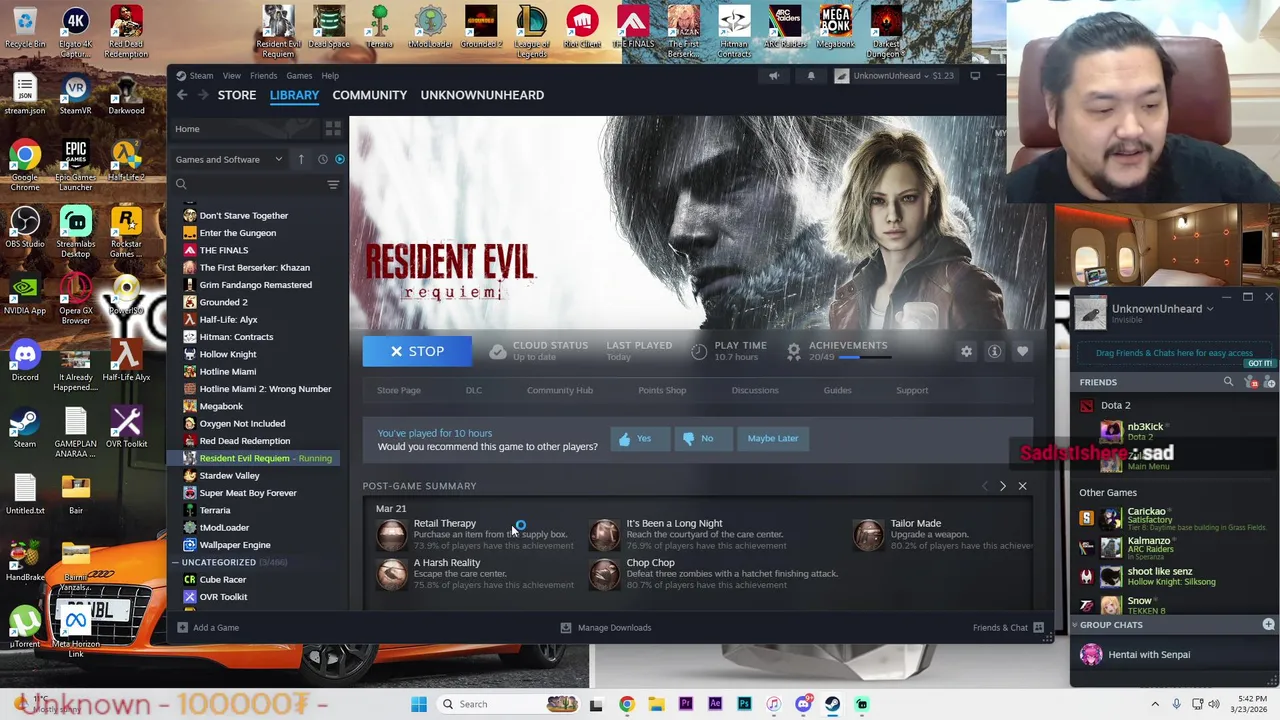Click the Steam forward navigation arrow
The height and width of the screenshot is (720, 1280).
[203, 95]
